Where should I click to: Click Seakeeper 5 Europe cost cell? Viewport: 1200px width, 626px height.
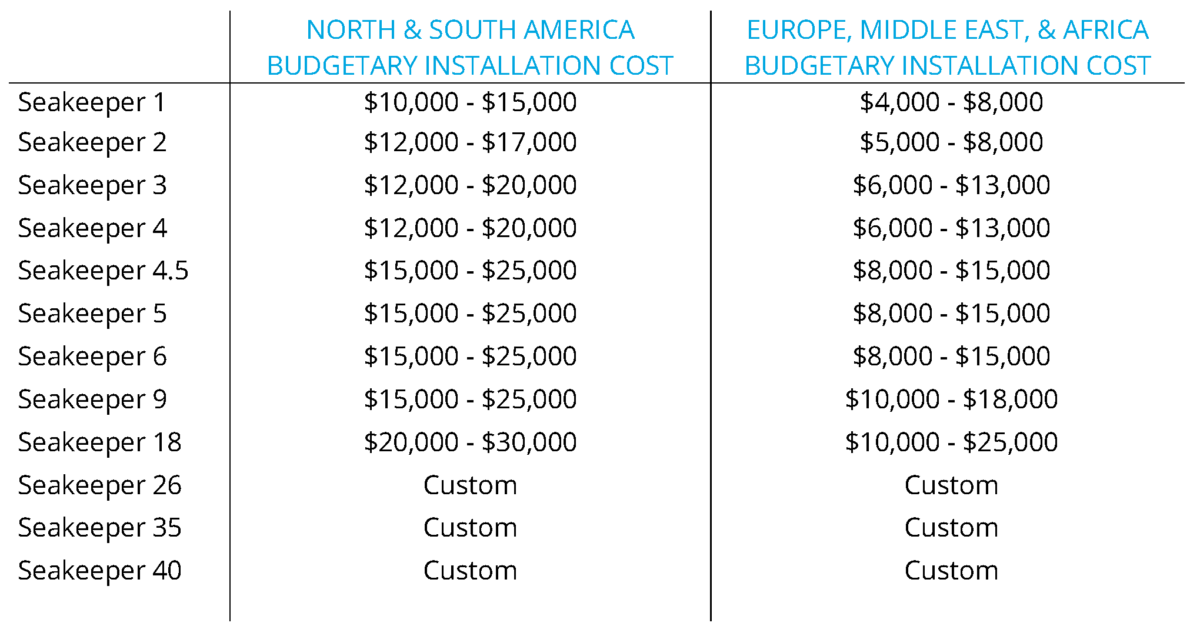(951, 314)
